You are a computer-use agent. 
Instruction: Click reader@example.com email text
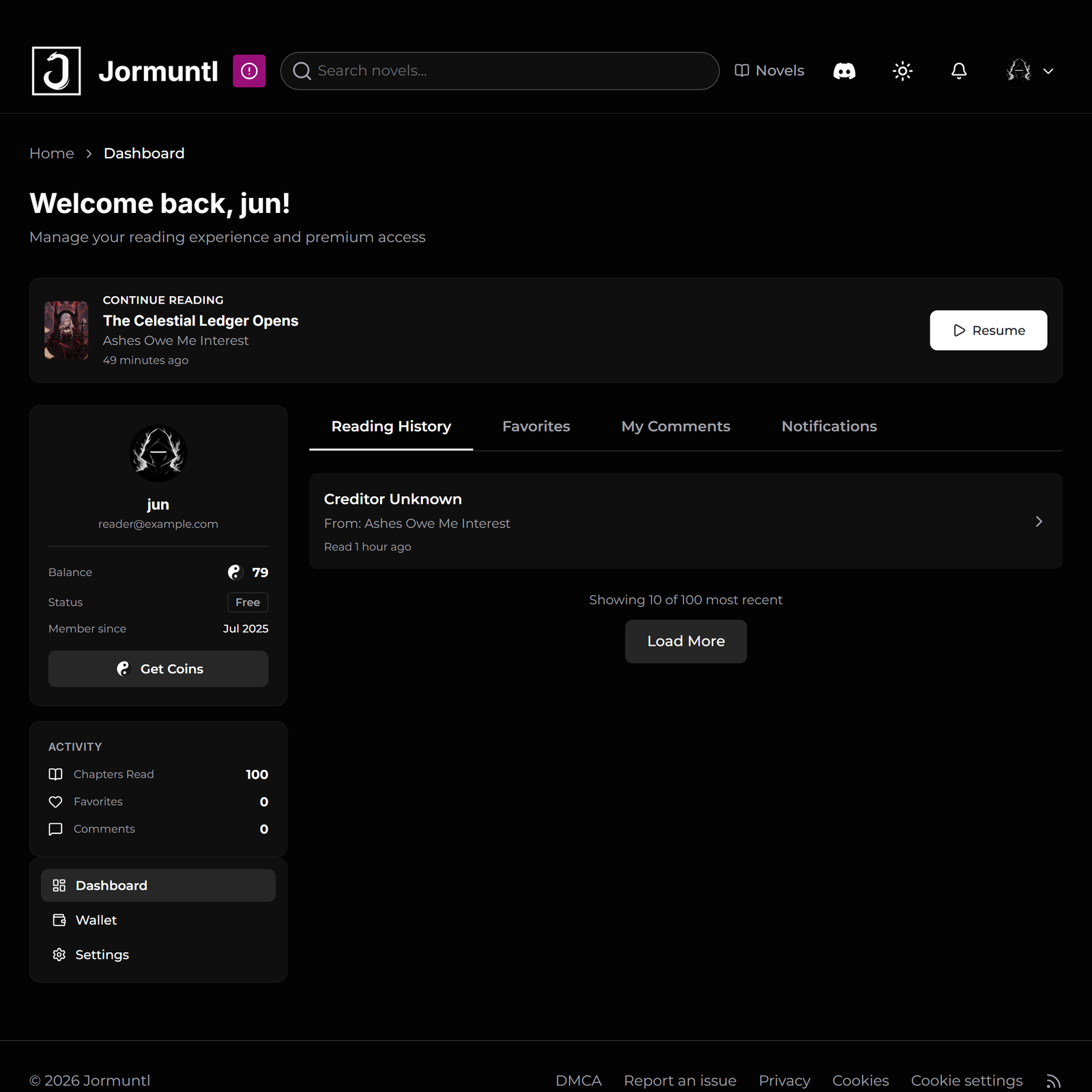(x=158, y=524)
